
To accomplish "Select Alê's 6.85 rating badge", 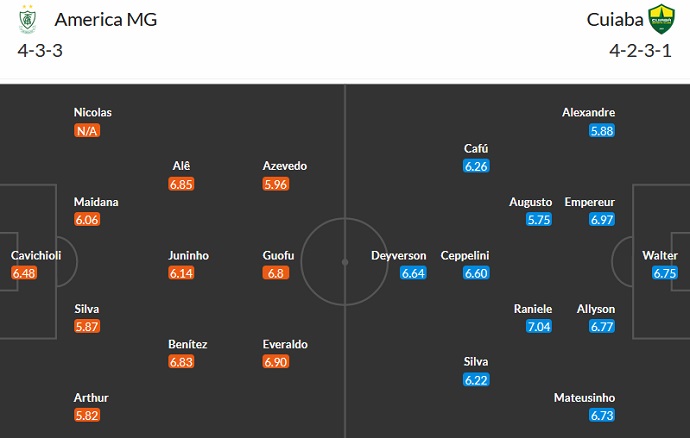I will [181, 184].
